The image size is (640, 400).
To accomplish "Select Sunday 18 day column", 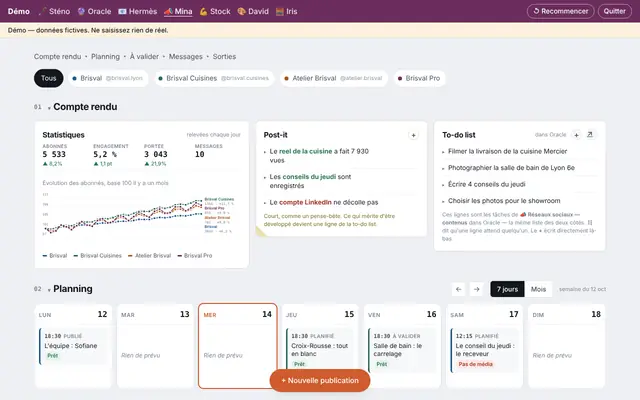I will pyautogui.click(x=567, y=346).
